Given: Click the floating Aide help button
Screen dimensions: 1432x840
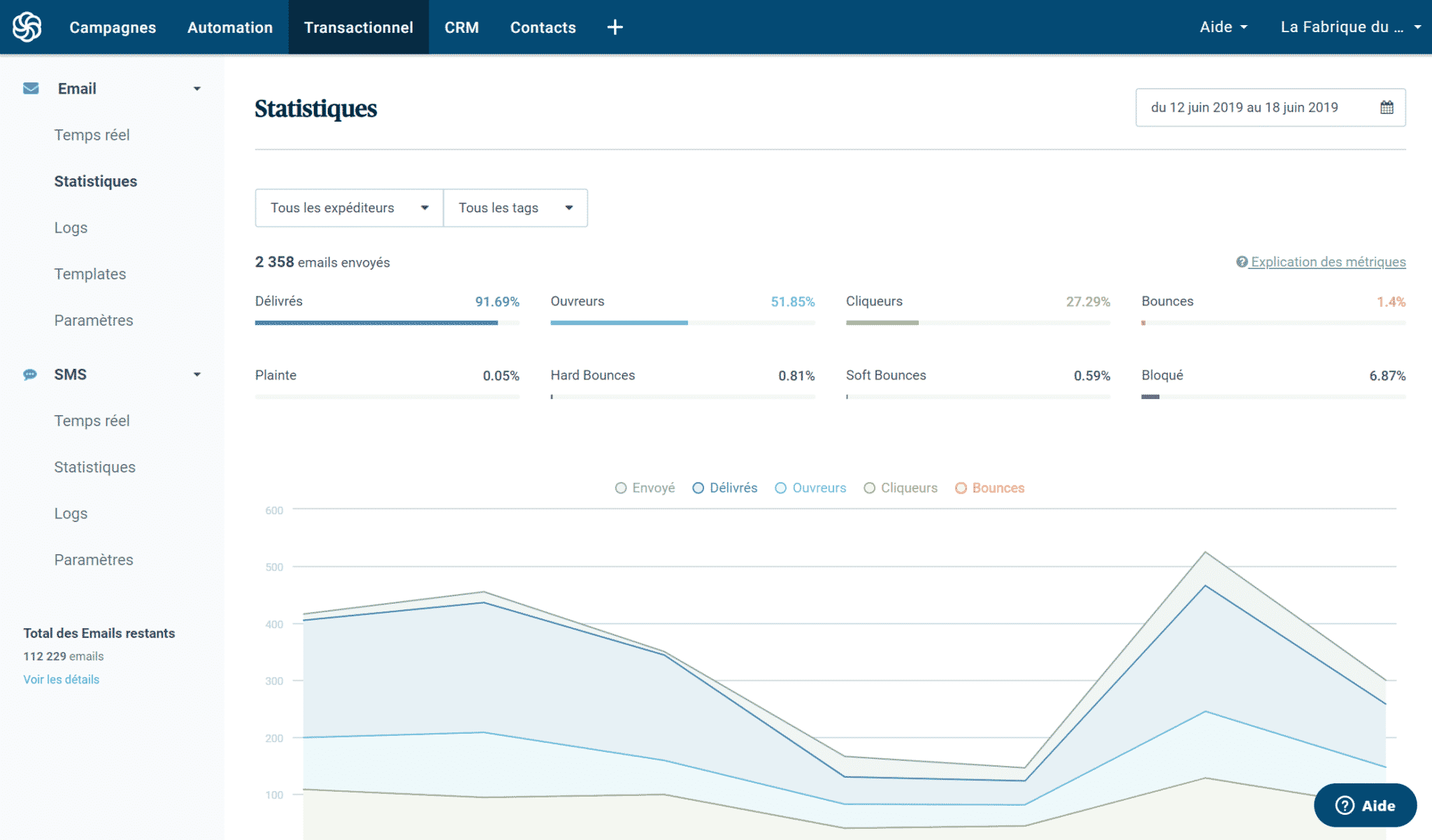Looking at the screenshot, I should [x=1365, y=805].
